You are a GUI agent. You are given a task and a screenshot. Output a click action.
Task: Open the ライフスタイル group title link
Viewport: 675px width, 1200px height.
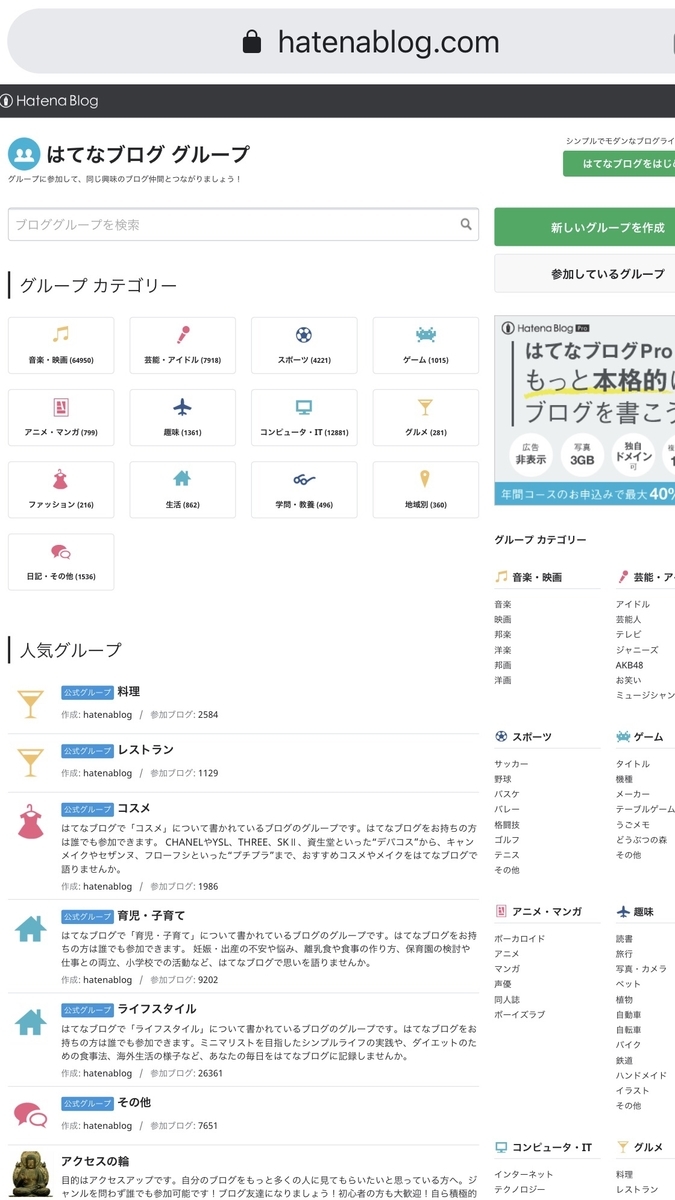[x=157, y=1009]
